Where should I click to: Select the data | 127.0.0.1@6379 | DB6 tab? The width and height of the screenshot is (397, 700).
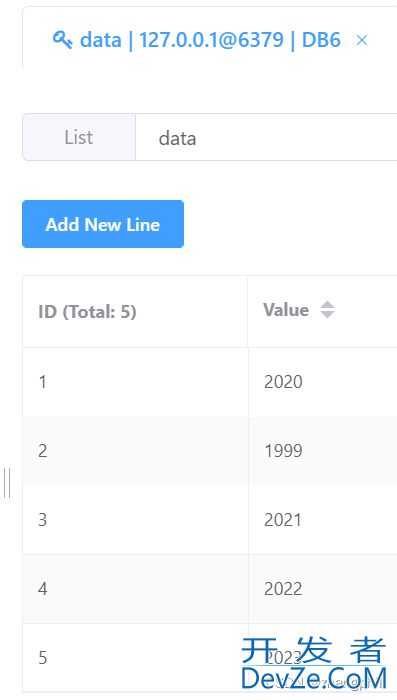(x=210, y=40)
